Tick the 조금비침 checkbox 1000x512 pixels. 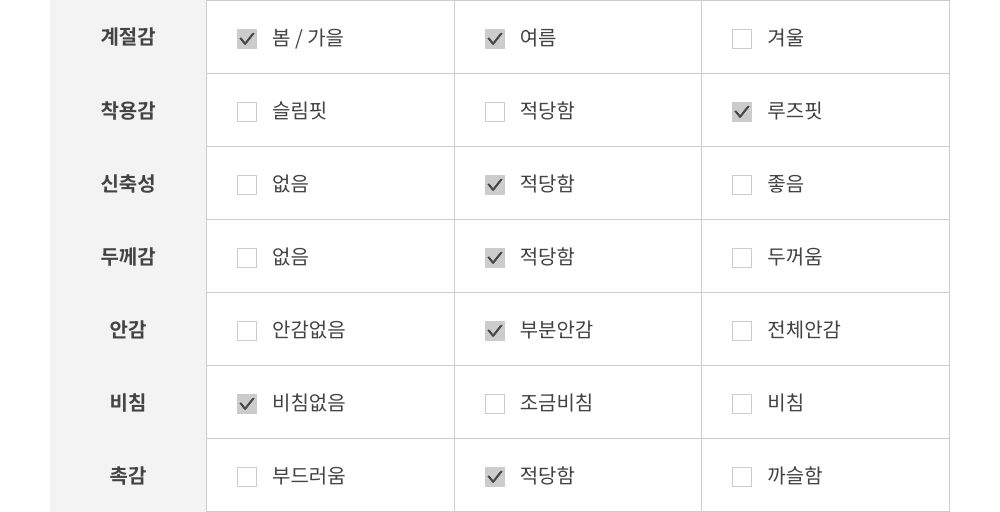coord(495,404)
